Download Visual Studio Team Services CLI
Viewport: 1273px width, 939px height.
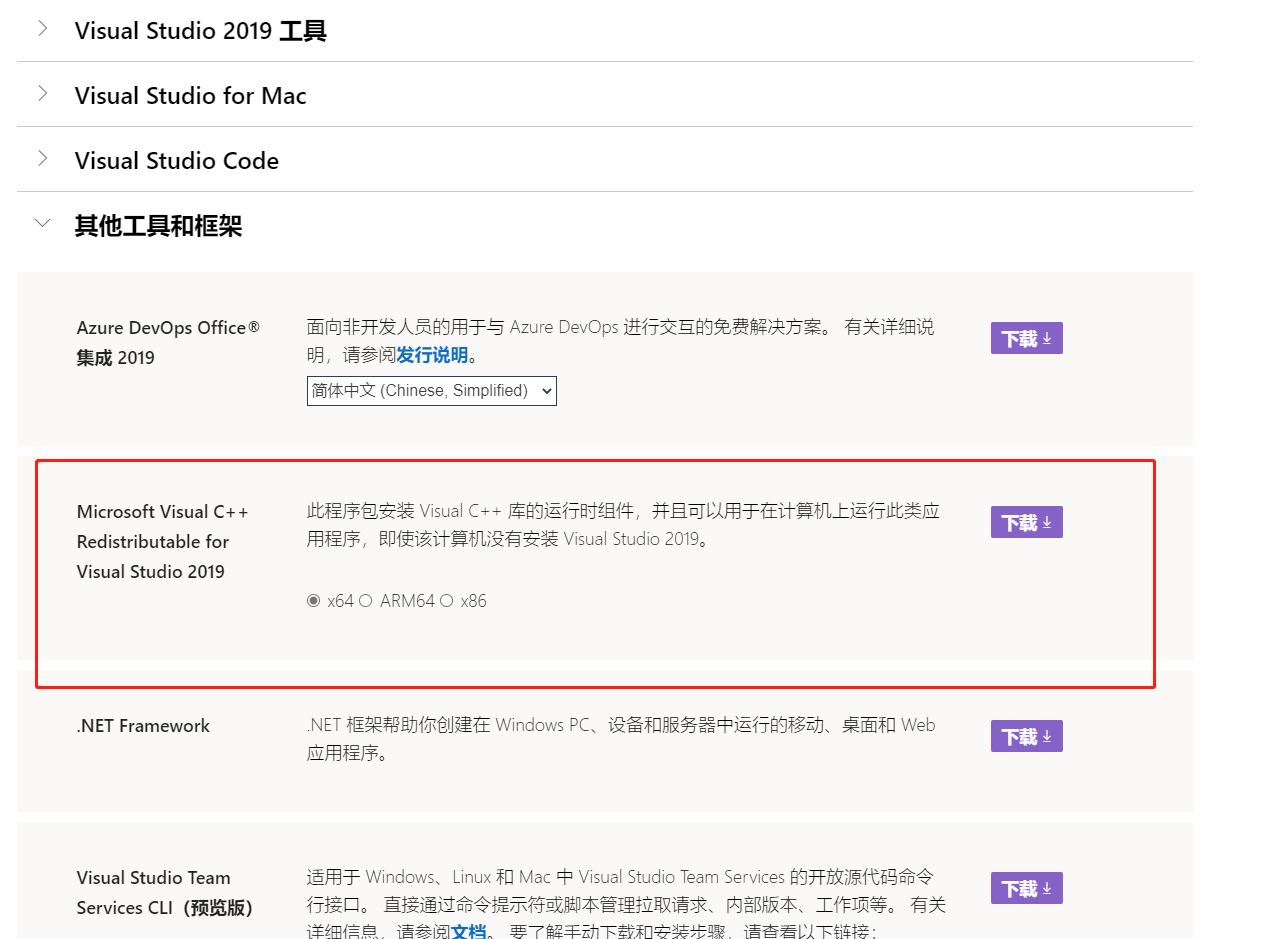click(x=1027, y=888)
